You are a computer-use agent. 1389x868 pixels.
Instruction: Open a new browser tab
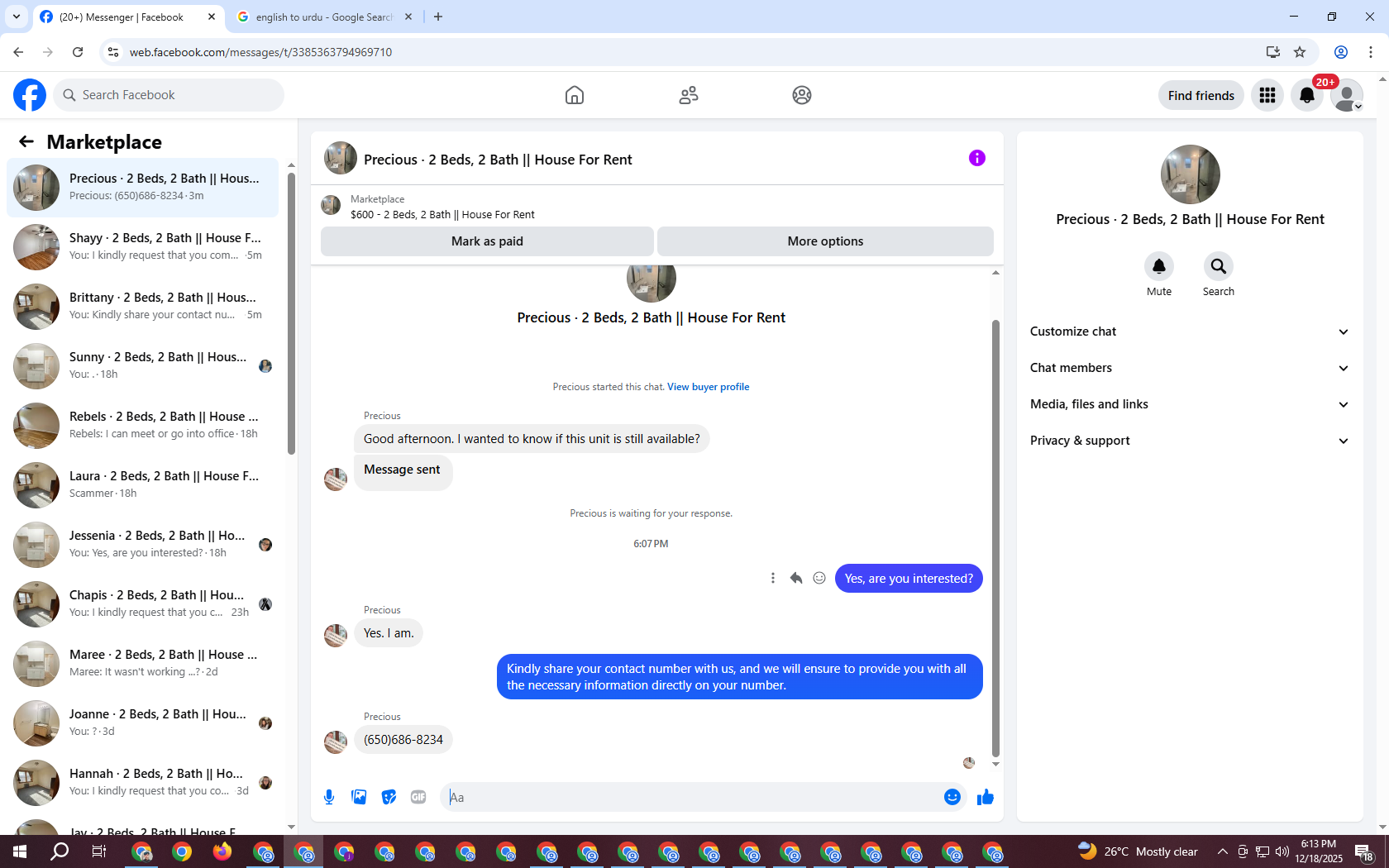(438, 17)
